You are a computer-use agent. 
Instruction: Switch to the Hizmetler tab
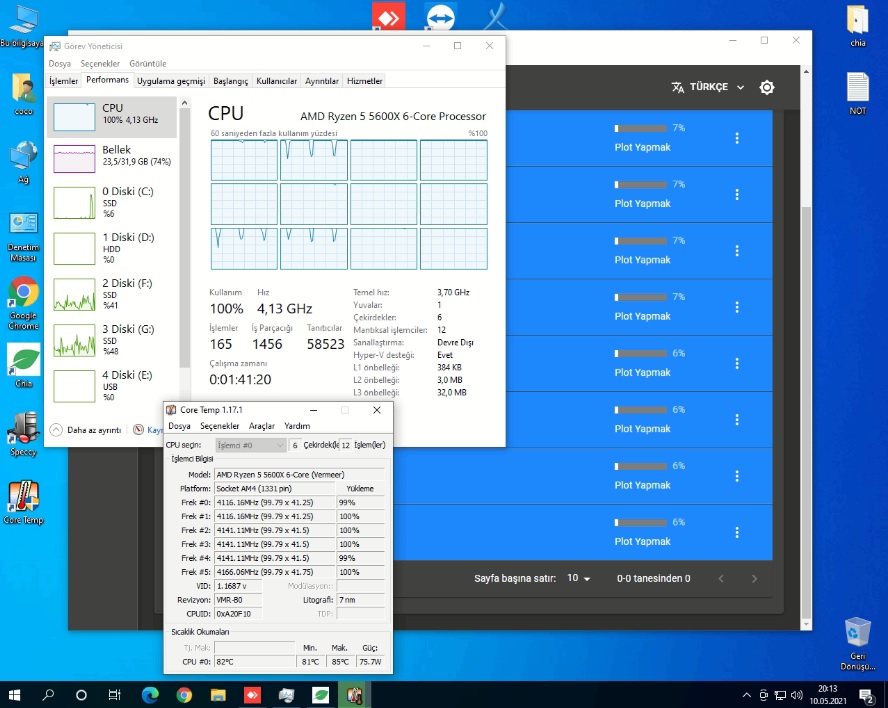(x=364, y=81)
